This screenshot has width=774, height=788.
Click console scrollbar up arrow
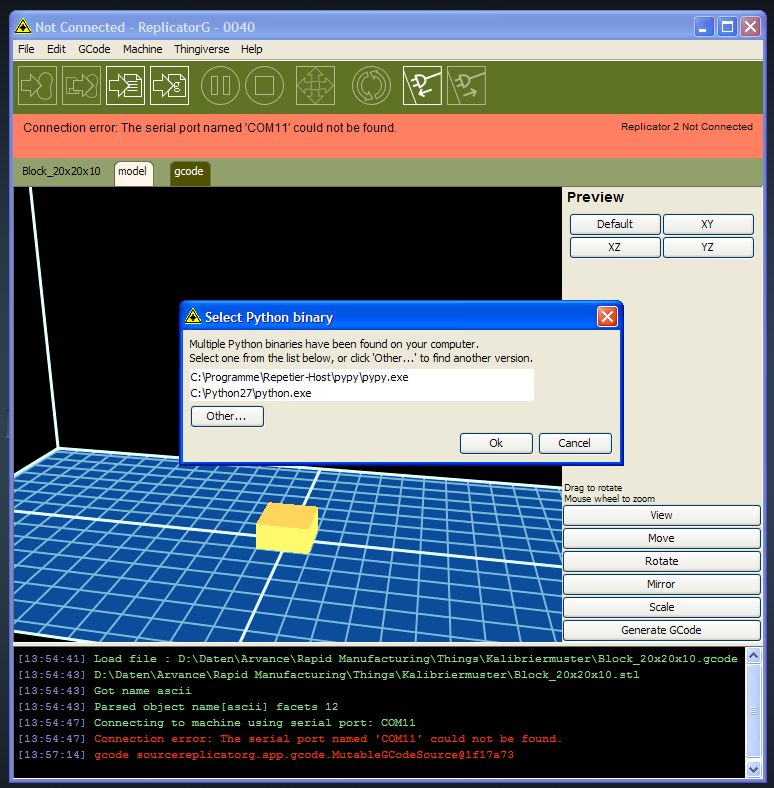pyautogui.click(x=753, y=655)
